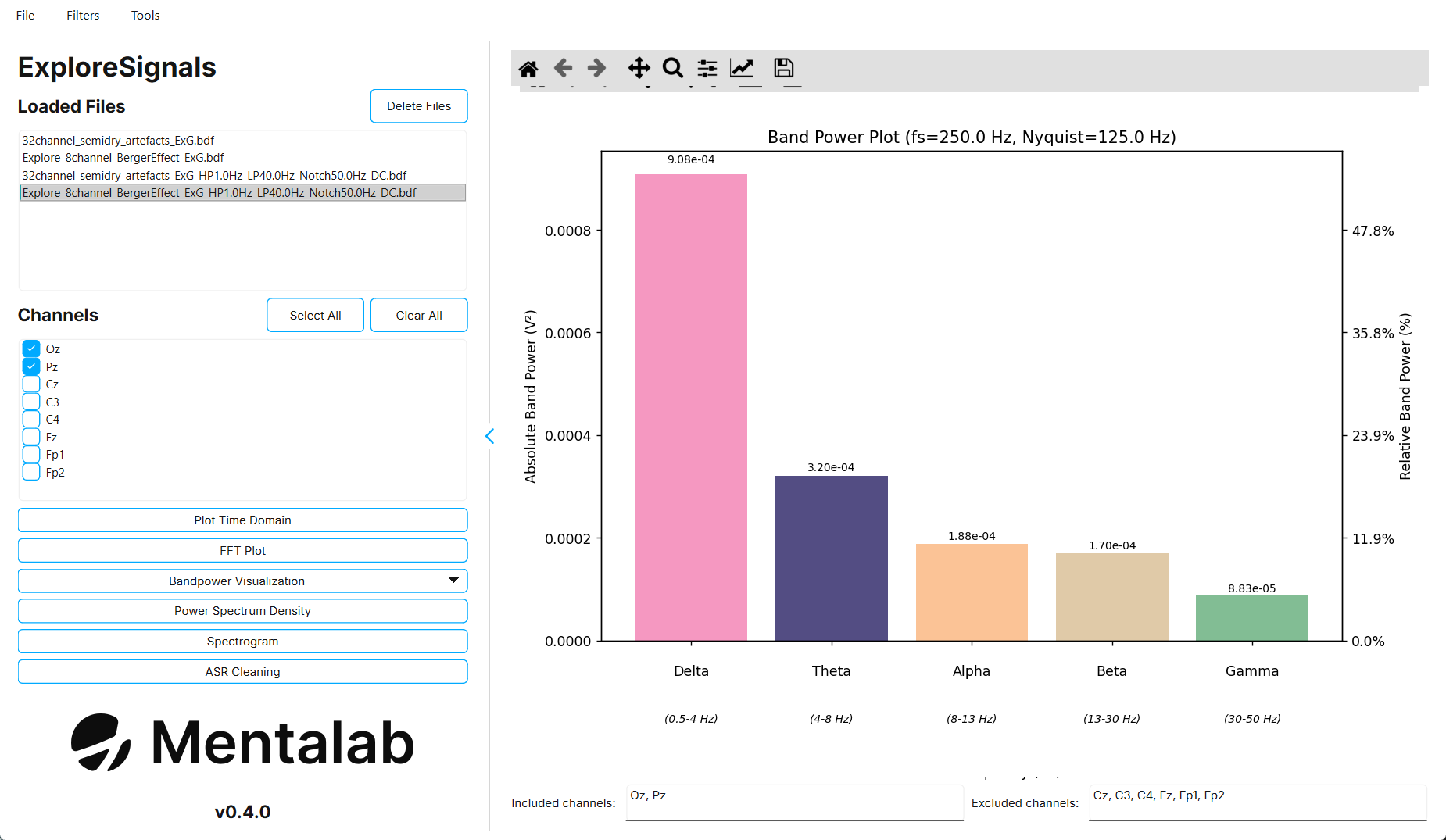
Task: Click Clear All channels button
Action: [x=419, y=315]
